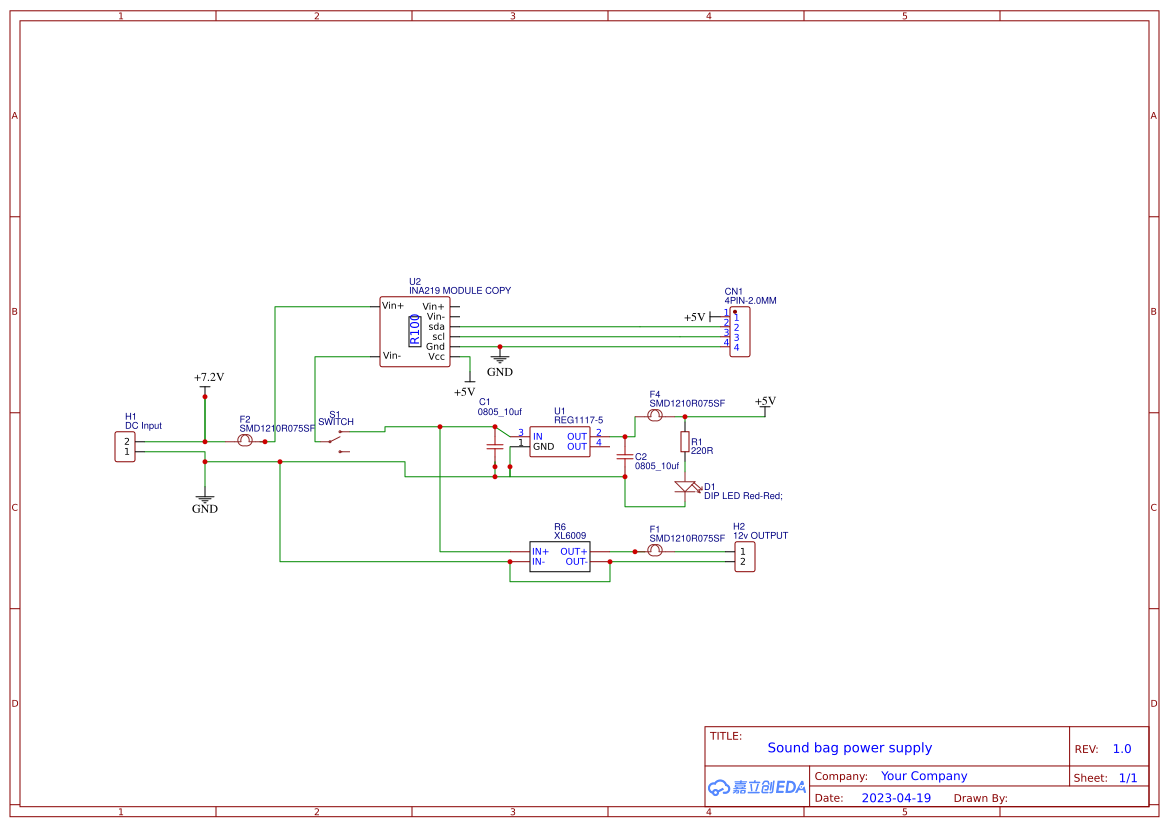Click the U1 REG1117-5 regulator symbol
Viewport: 1169px width, 827px height.
pyautogui.click(x=561, y=440)
